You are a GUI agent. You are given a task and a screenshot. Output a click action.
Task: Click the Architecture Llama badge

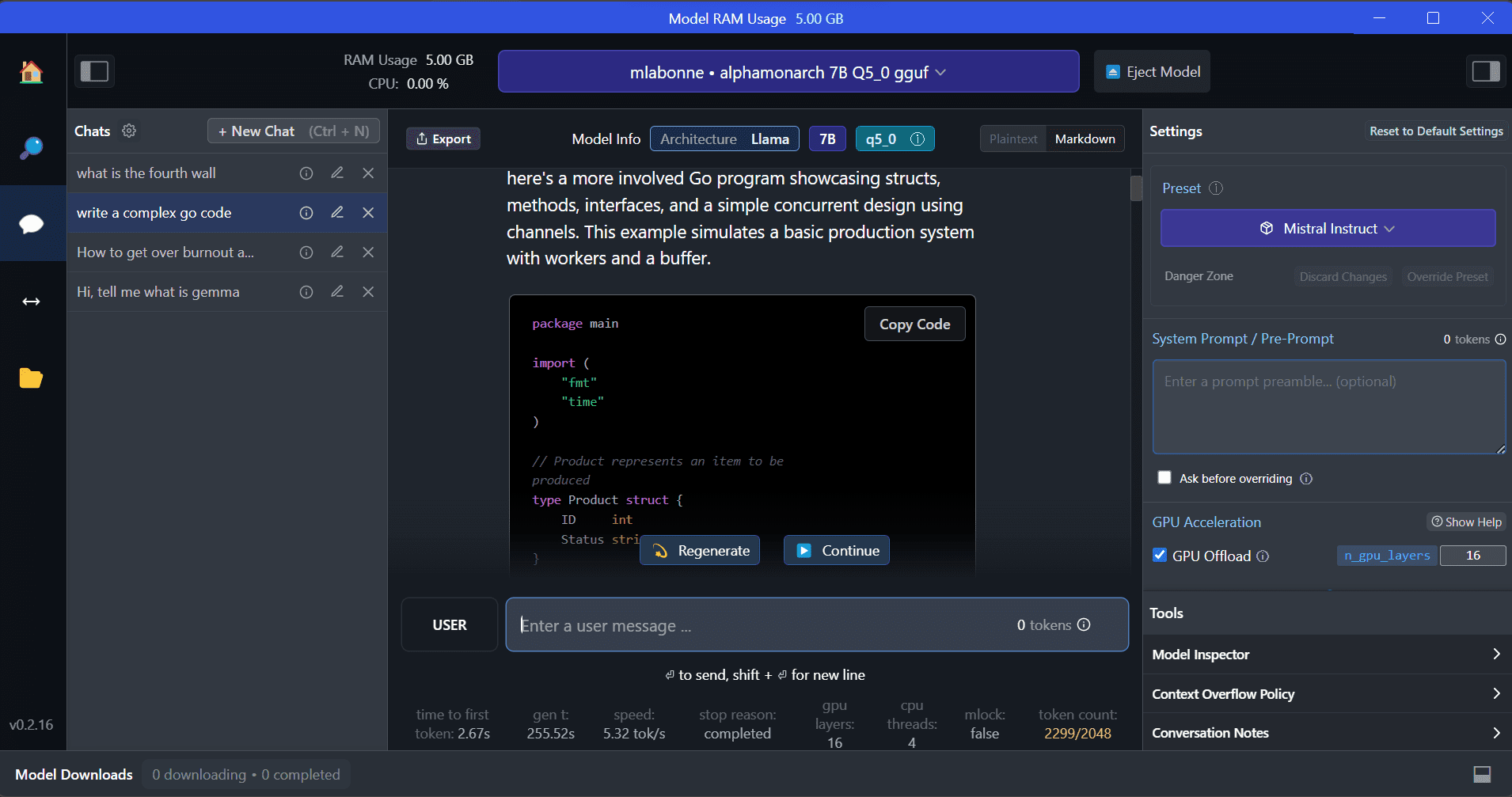coord(724,139)
